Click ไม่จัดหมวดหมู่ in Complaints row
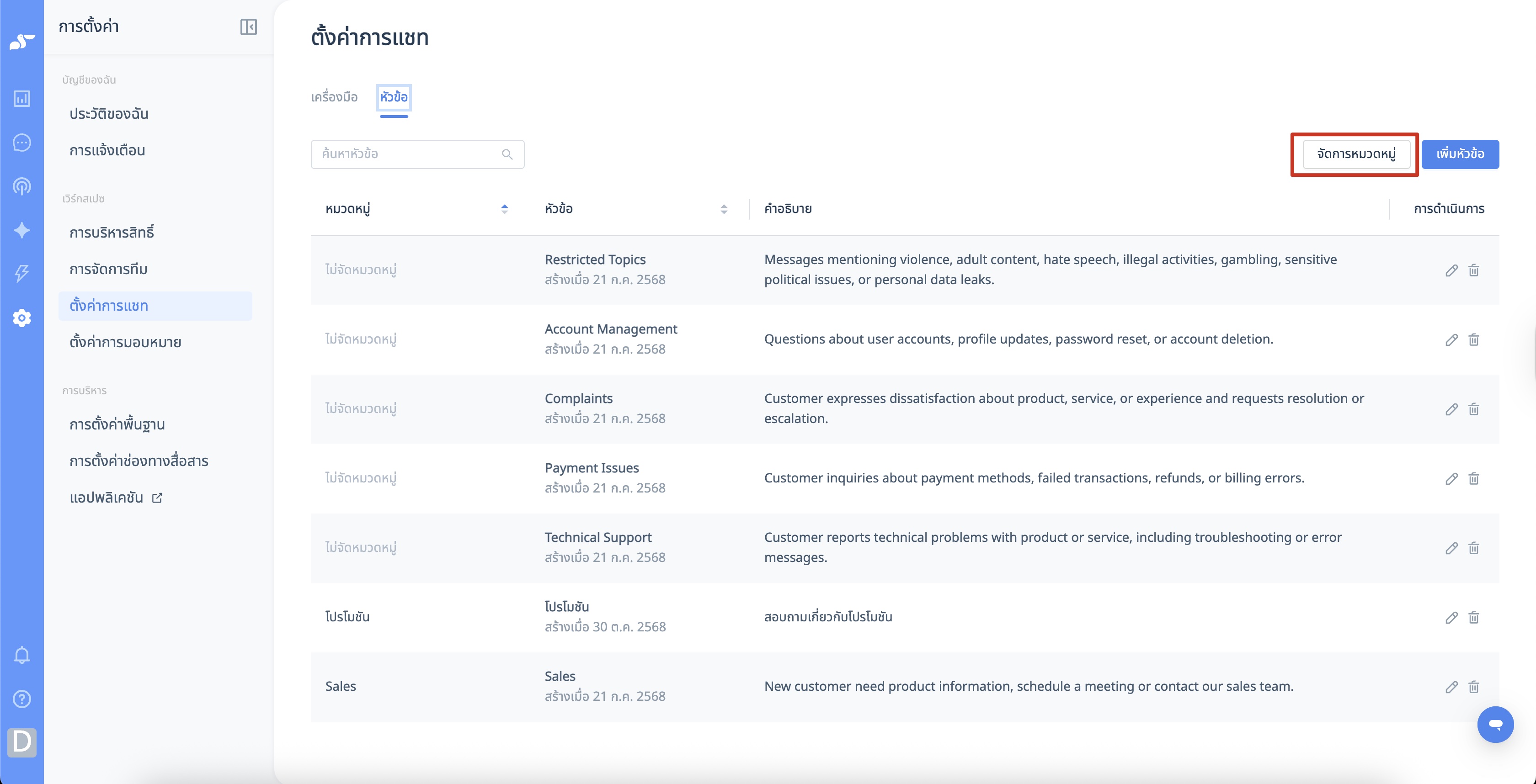The image size is (1536, 784). tap(361, 409)
